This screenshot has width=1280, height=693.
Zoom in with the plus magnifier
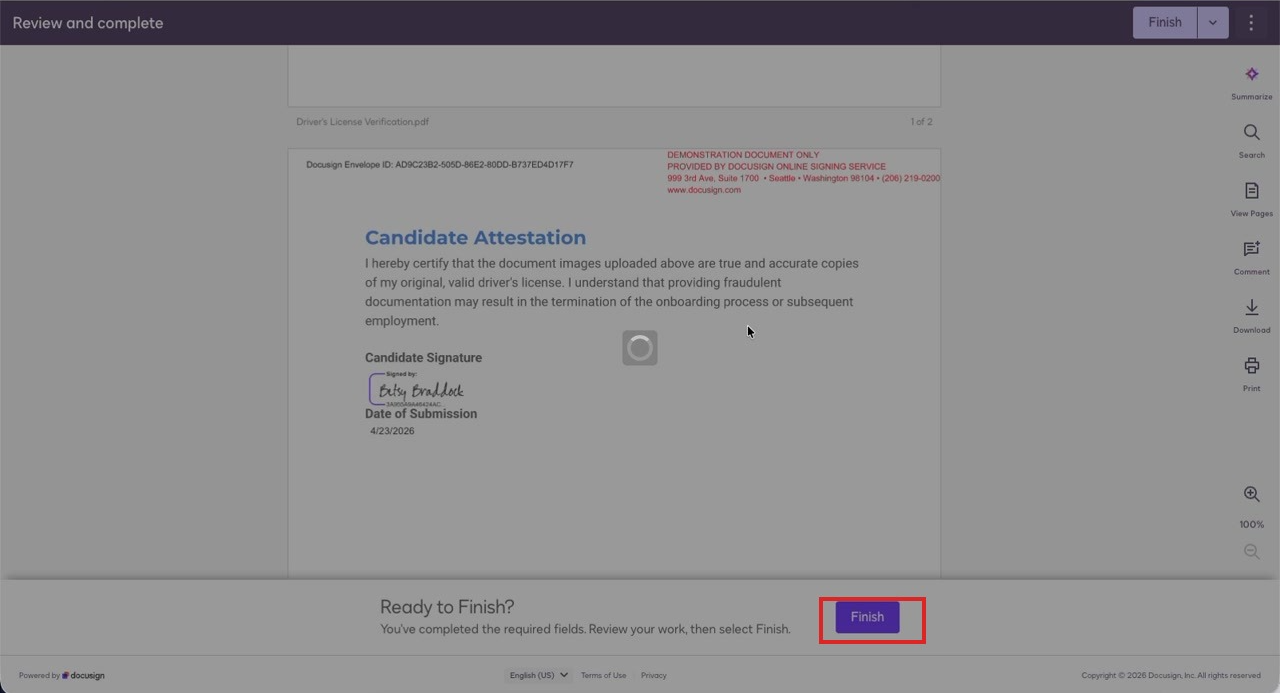(1251, 494)
